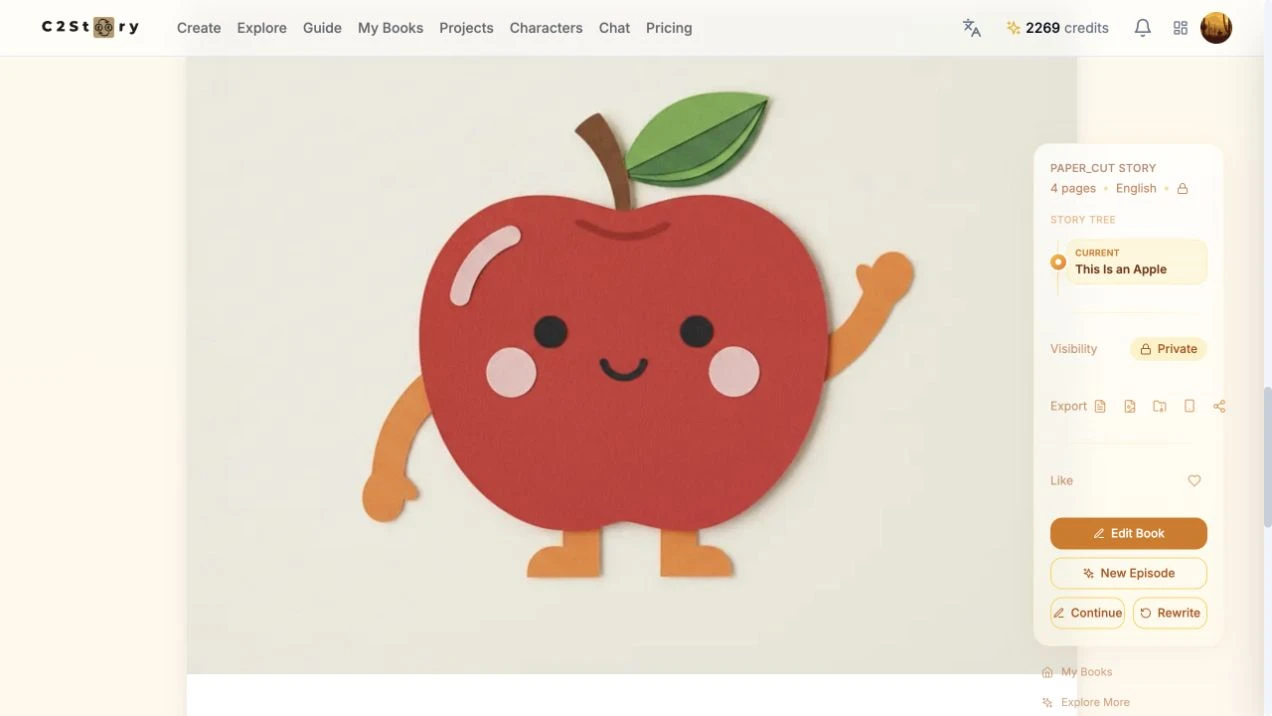Select 'This Is an Apple' story node
This screenshot has width=1272, height=716.
point(1136,262)
